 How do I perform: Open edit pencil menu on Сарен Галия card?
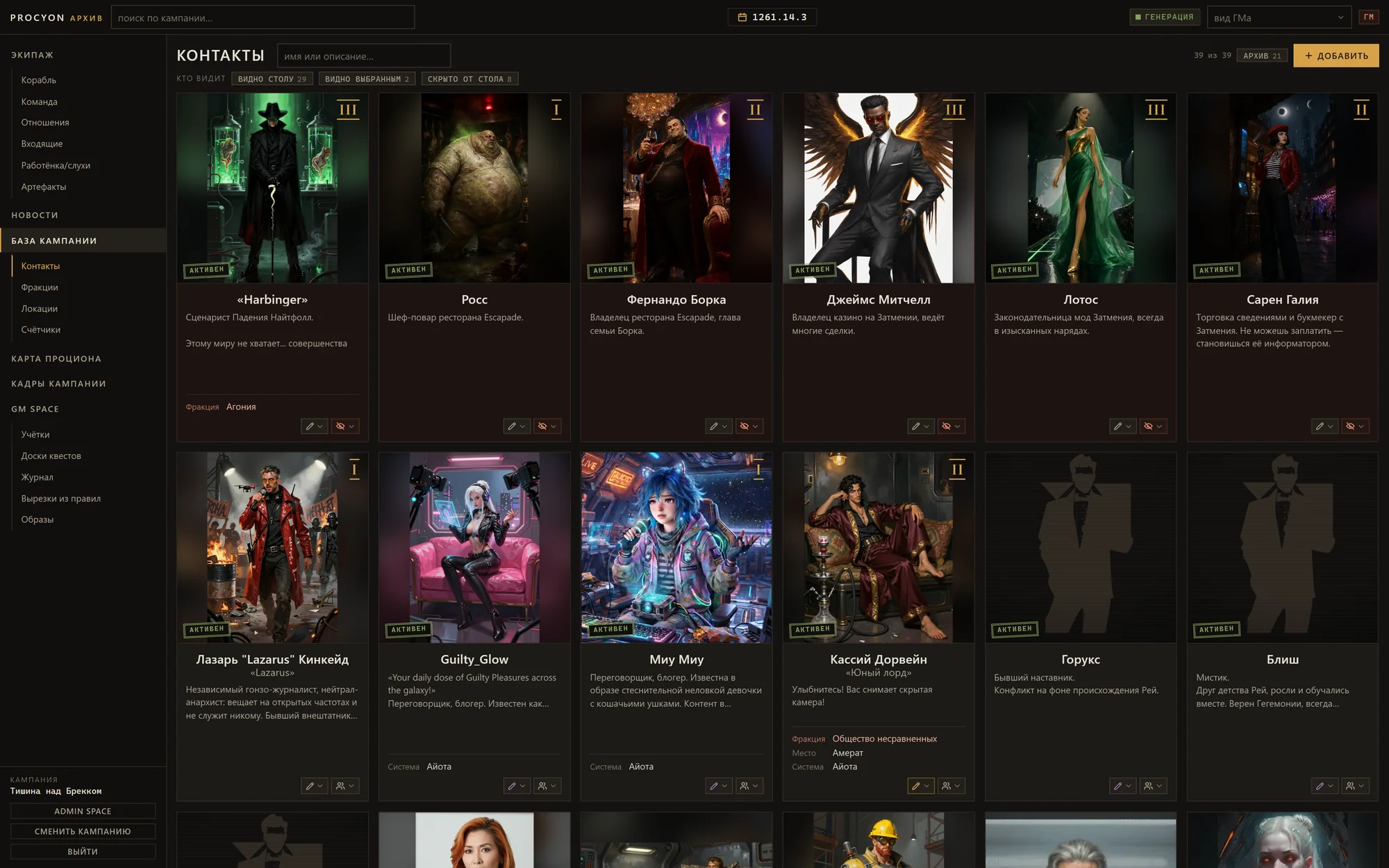tap(1325, 426)
